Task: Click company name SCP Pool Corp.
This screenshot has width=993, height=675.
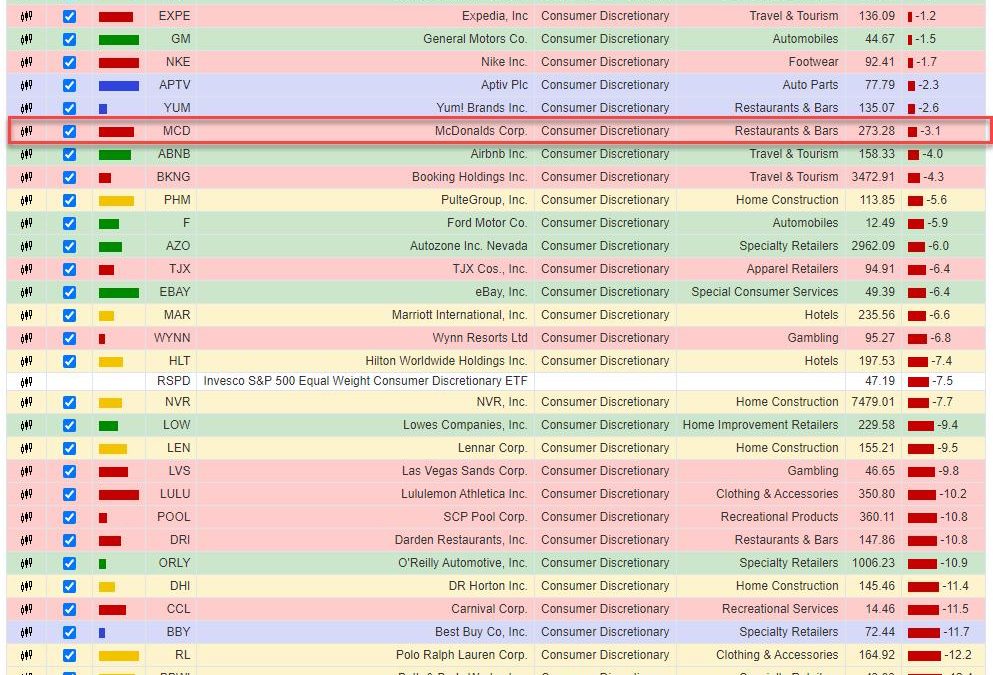Action: pyautogui.click(x=485, y=517)
